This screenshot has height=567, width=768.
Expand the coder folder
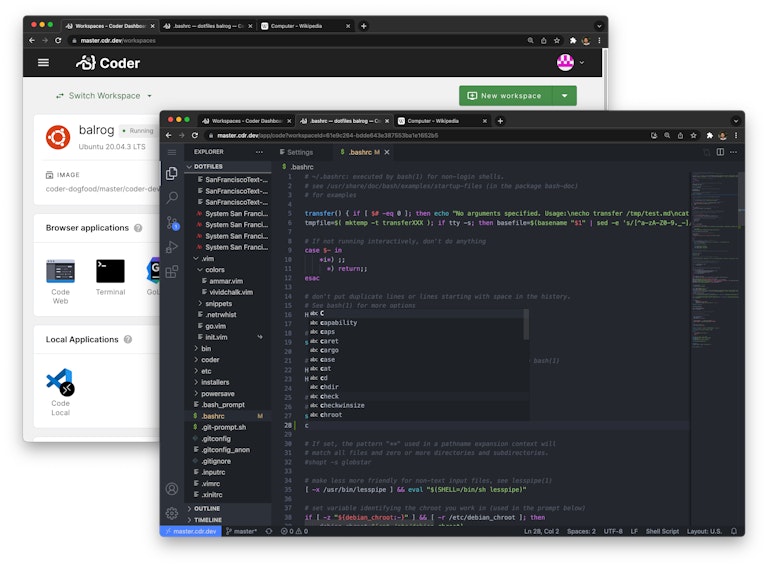228,359
